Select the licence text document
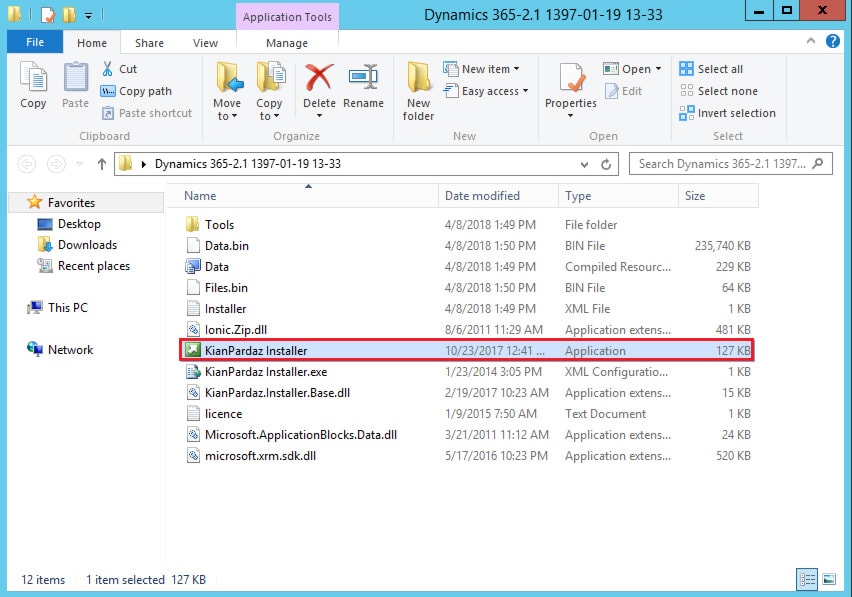852x597 pixels. click(x=467, y=414)
